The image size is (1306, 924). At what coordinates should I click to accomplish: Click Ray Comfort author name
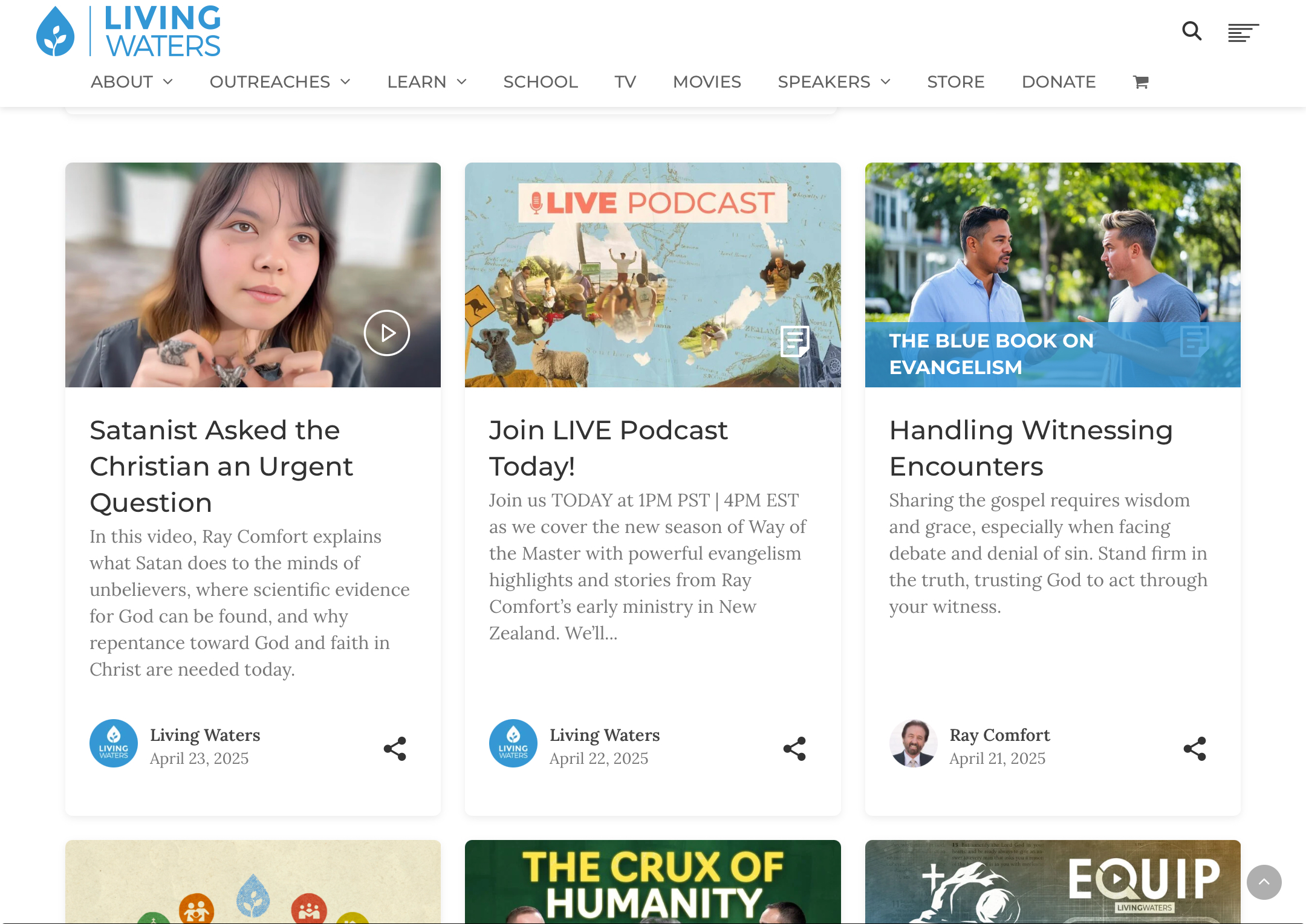coord(999,735)
